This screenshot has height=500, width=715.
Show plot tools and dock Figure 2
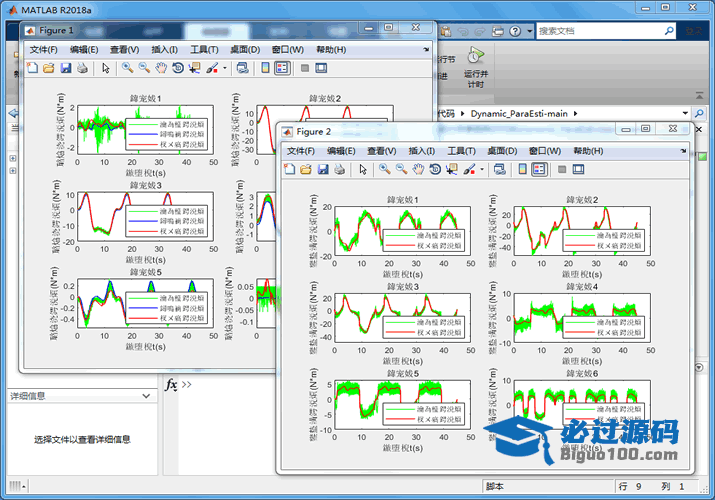click(579, 170)
